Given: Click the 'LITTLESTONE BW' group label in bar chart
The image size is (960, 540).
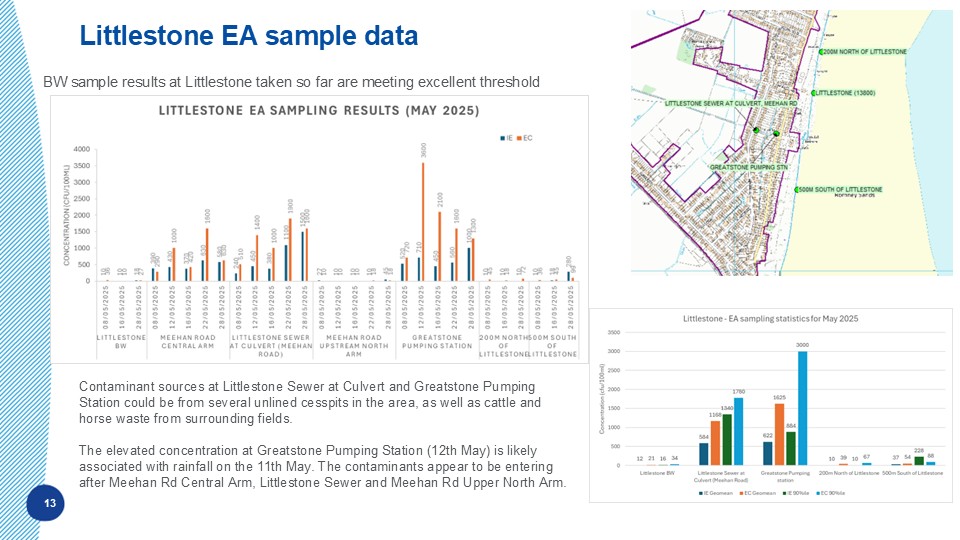Looking at the screenshot, I should coord(121,342).
